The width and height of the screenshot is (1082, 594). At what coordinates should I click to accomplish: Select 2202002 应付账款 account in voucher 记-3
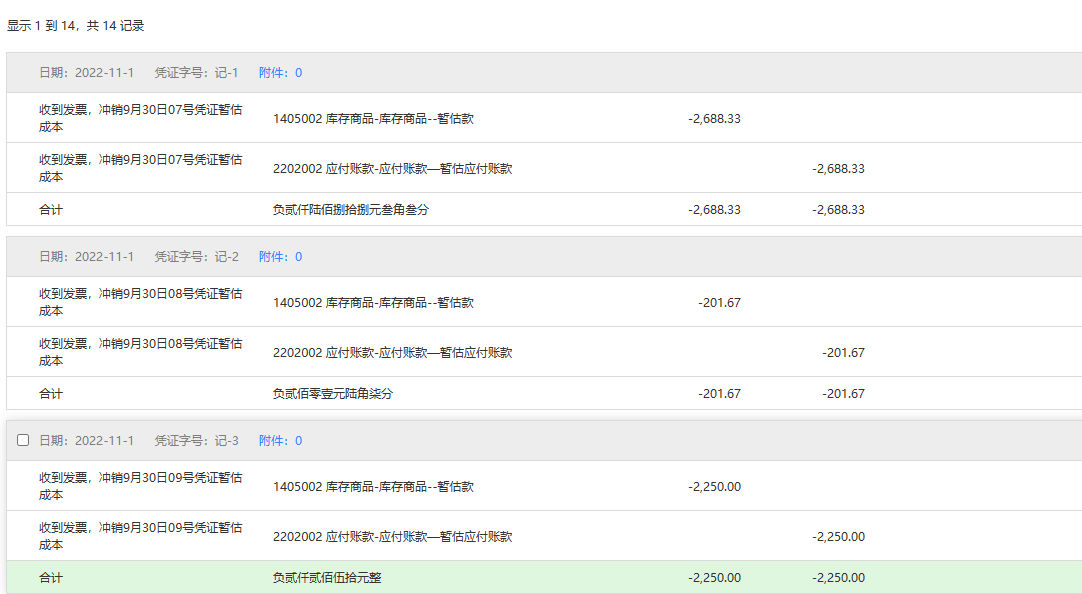[392, 537]
